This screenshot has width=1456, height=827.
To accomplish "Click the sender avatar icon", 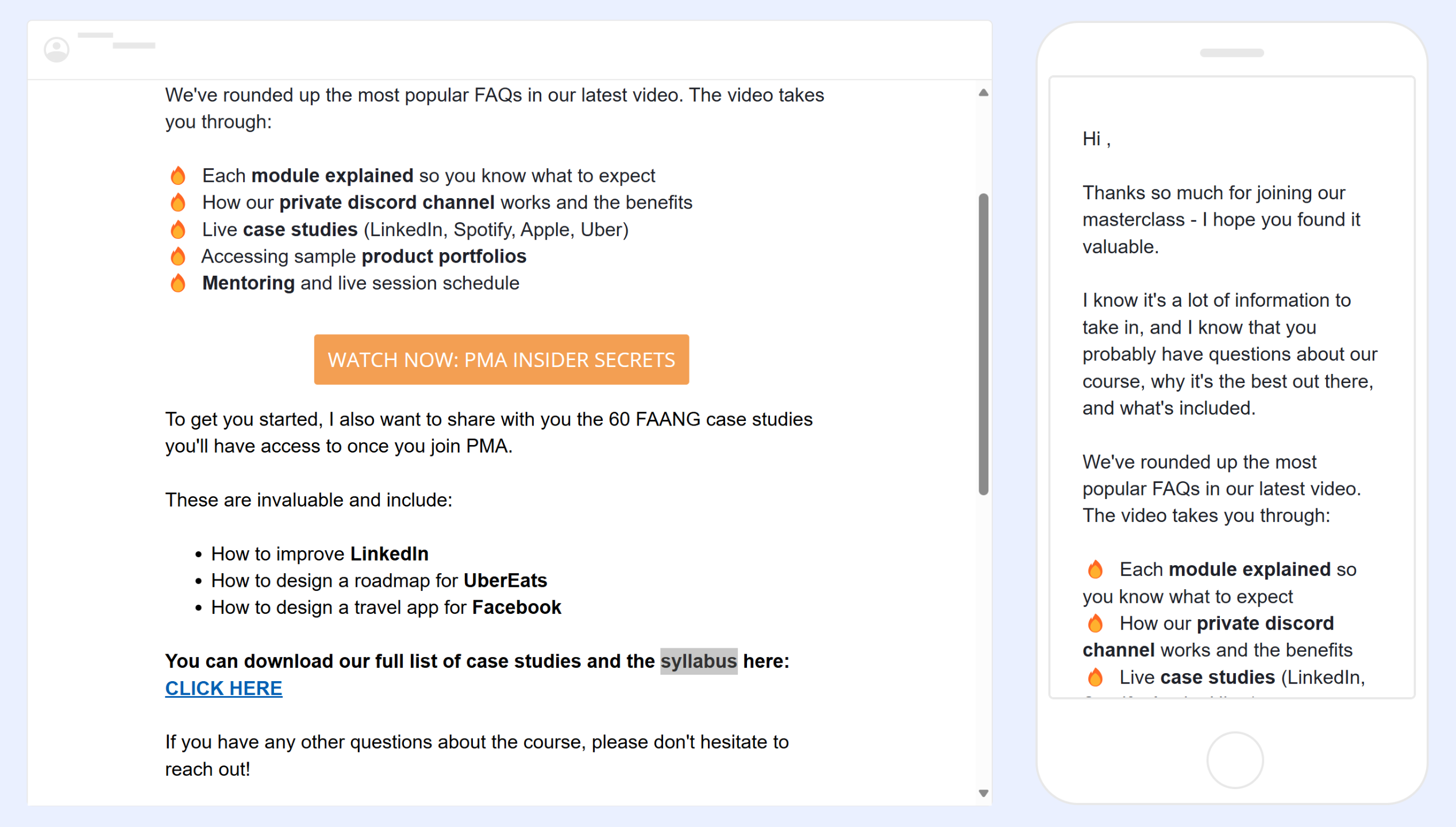I will (x=57, y=50).
